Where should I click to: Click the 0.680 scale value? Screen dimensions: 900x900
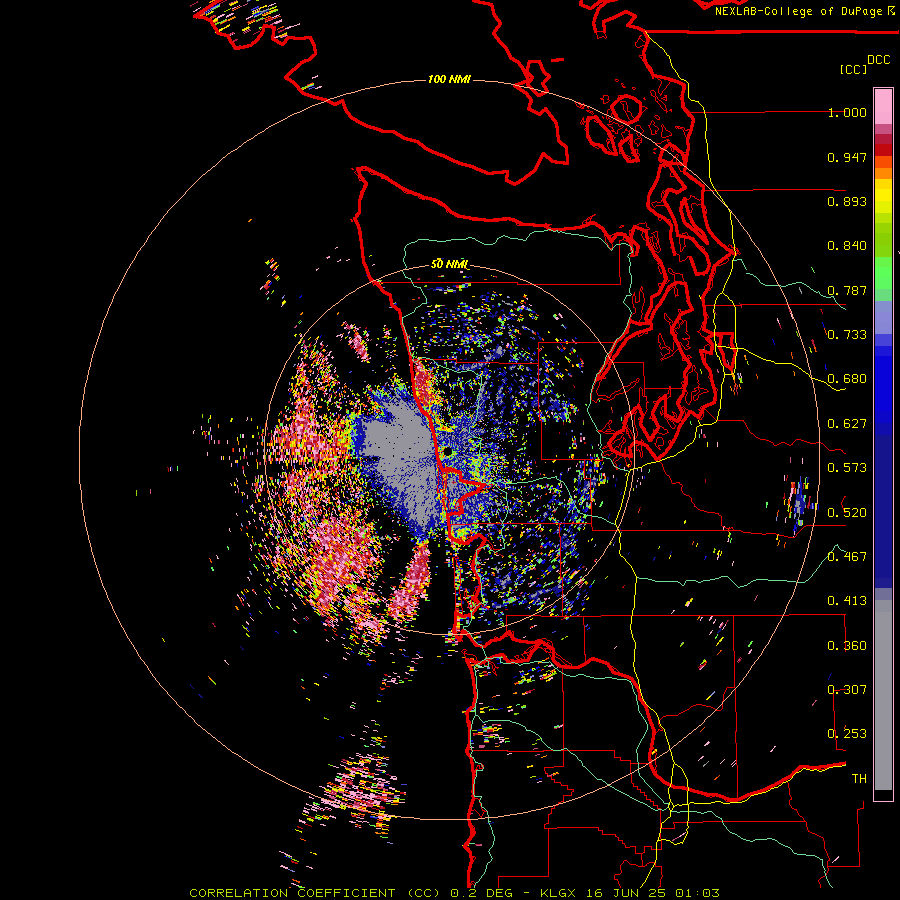(x=847, y=379)
